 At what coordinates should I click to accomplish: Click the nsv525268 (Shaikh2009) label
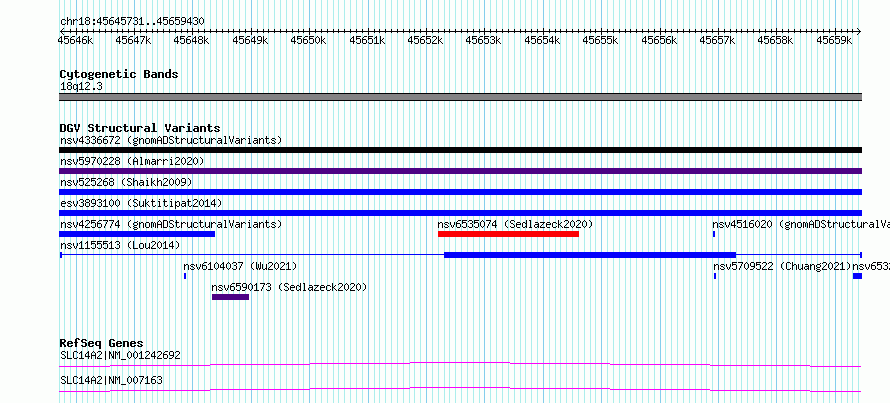(126, 182)
